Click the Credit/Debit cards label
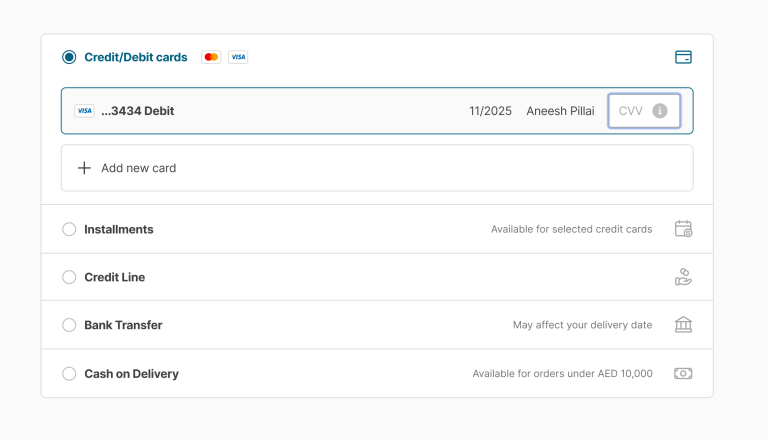Viewport: 768px width, 440px height. click(136, 57)
